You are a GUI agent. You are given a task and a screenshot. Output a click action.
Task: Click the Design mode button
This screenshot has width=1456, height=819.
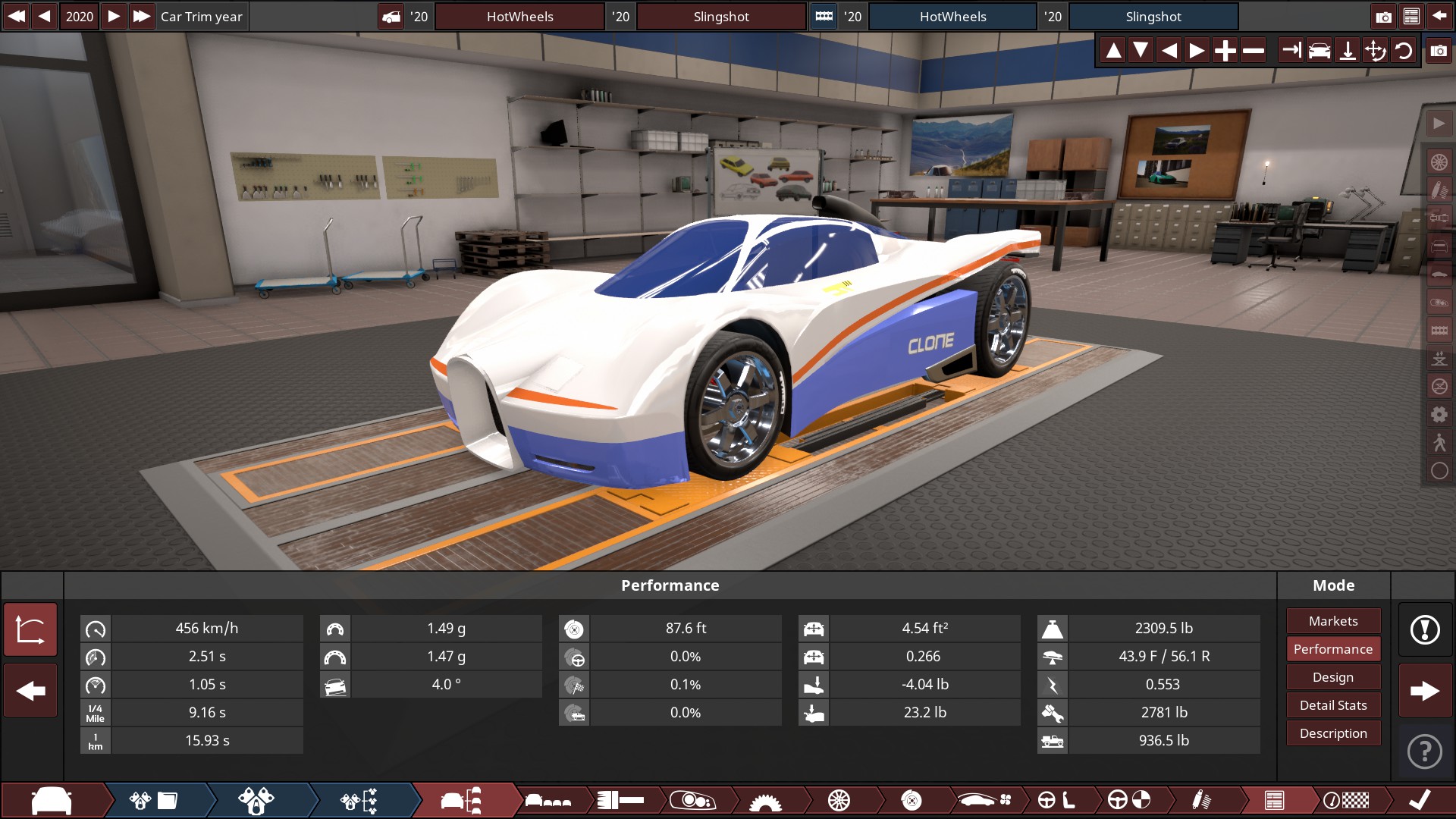[x=1332, y=677]
